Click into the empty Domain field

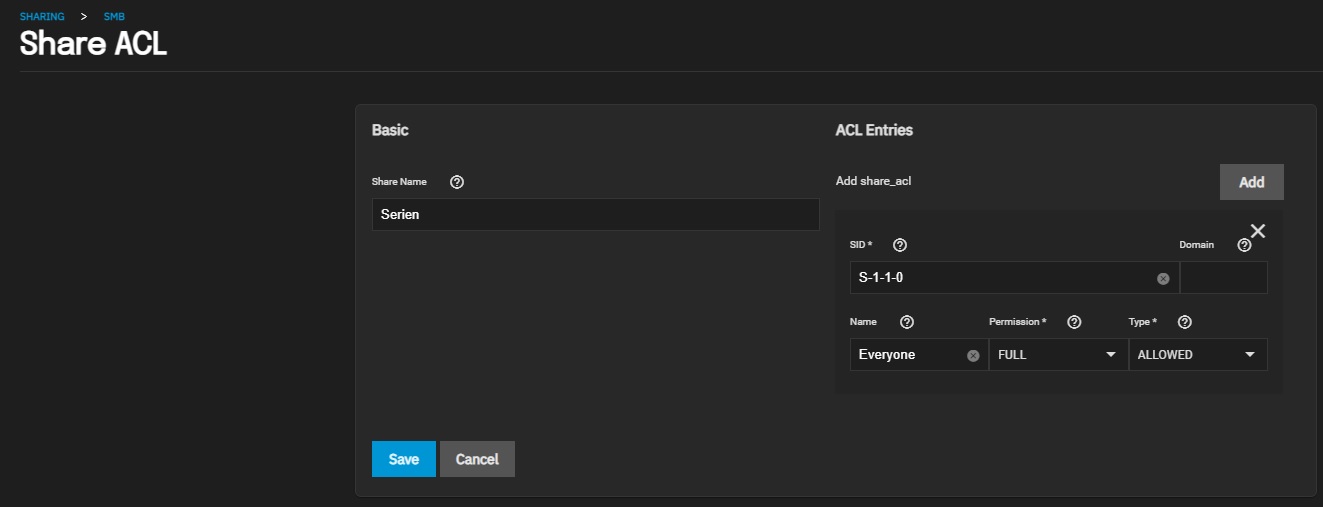click(x=1224, y=278)
